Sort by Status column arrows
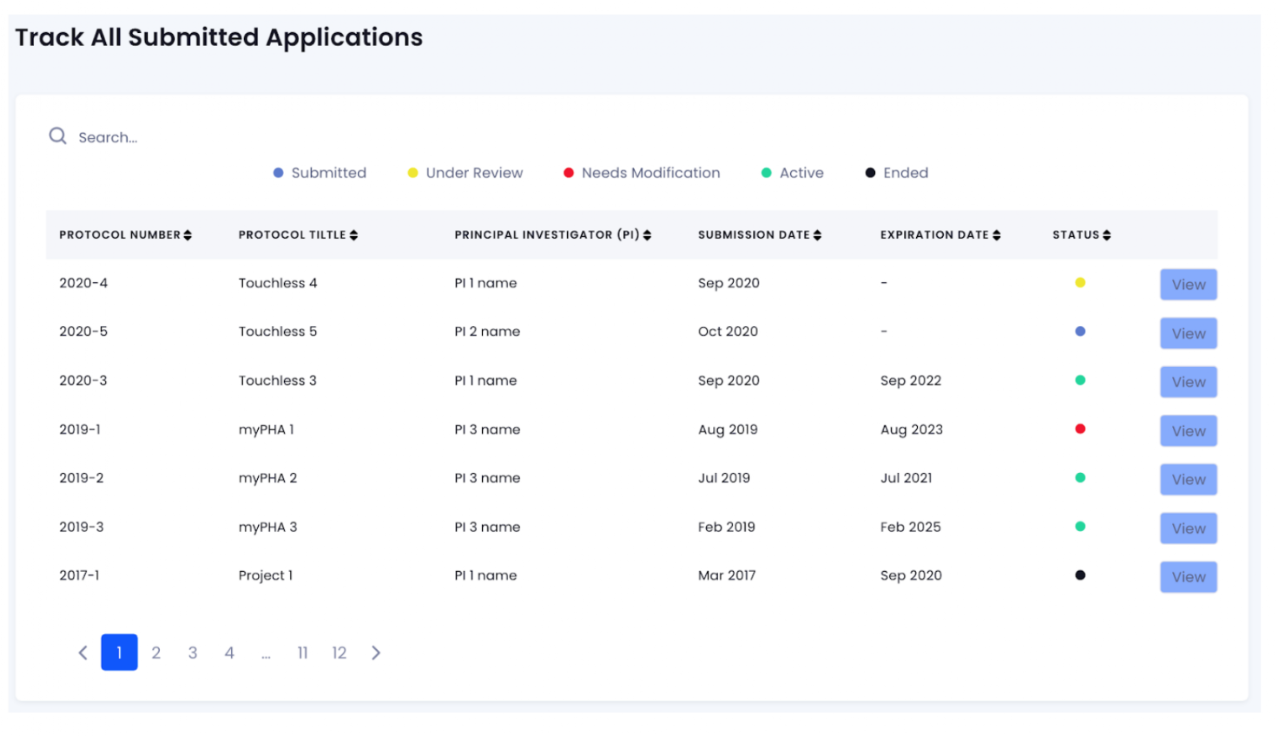Screen dimensions: 1280x736 1107,235
